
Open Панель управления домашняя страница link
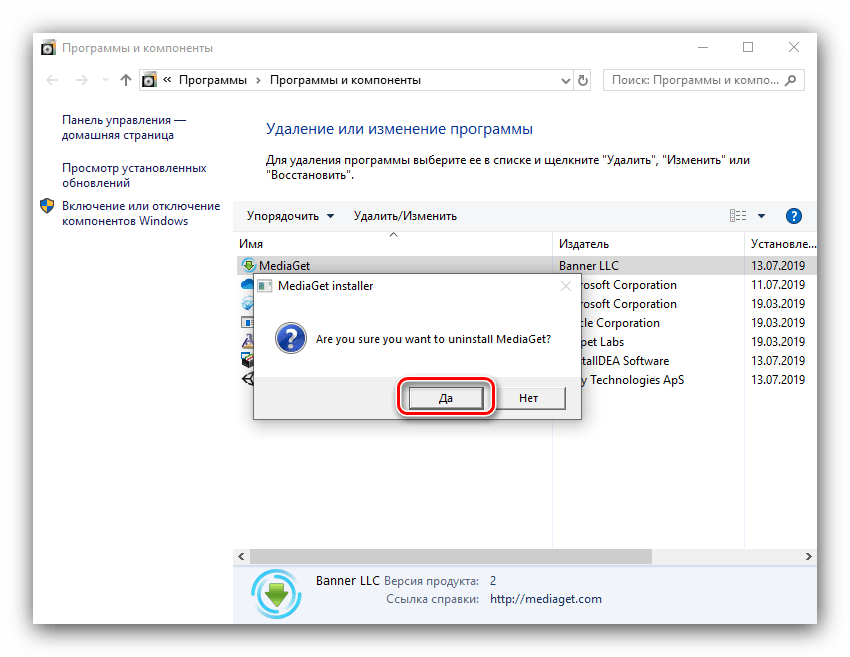123,127
